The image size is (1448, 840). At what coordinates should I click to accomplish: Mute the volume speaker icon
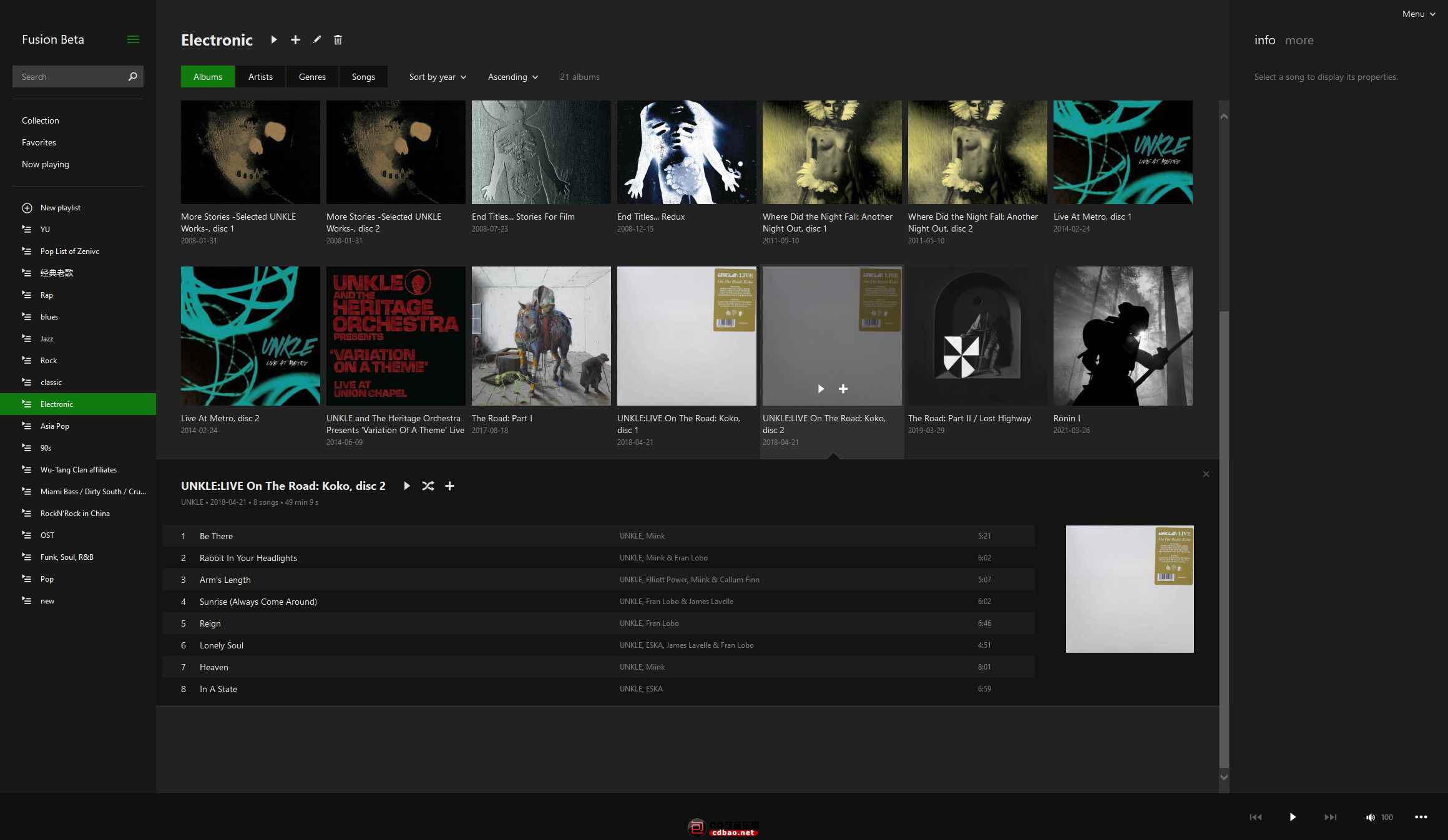coord(1370,818)
